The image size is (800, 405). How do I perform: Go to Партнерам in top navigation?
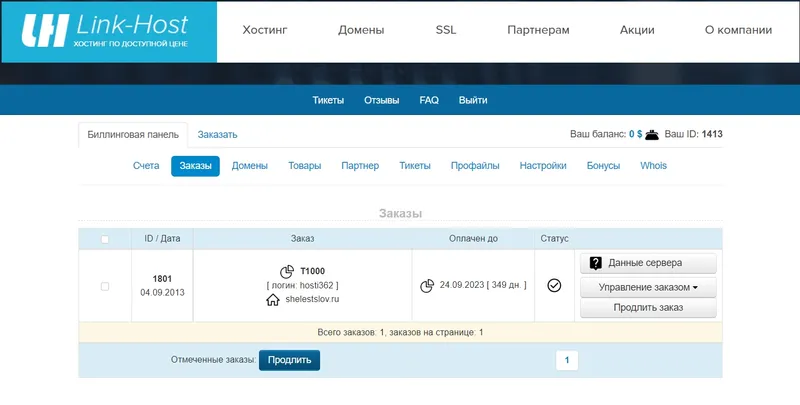[538, 30]
